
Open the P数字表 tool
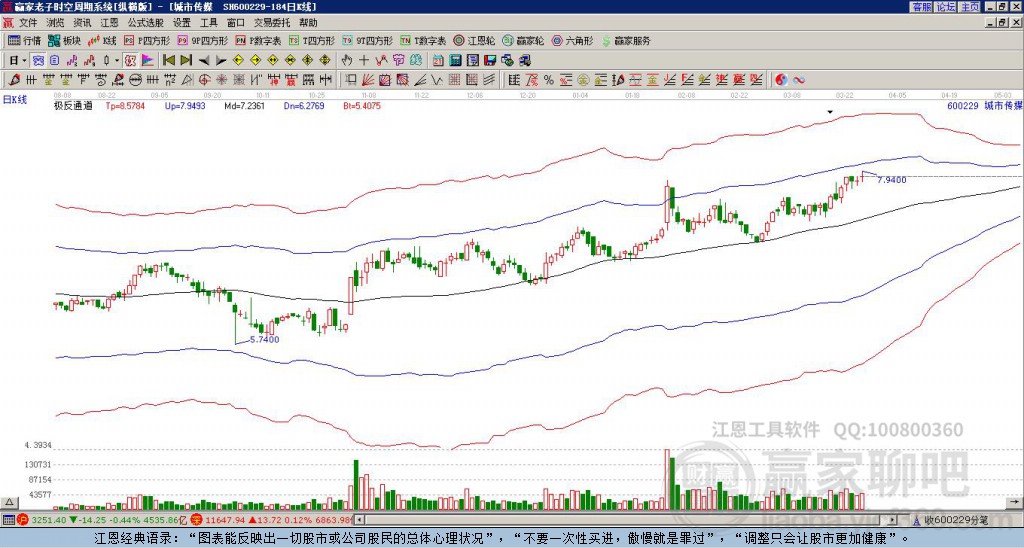pos(258,40)
